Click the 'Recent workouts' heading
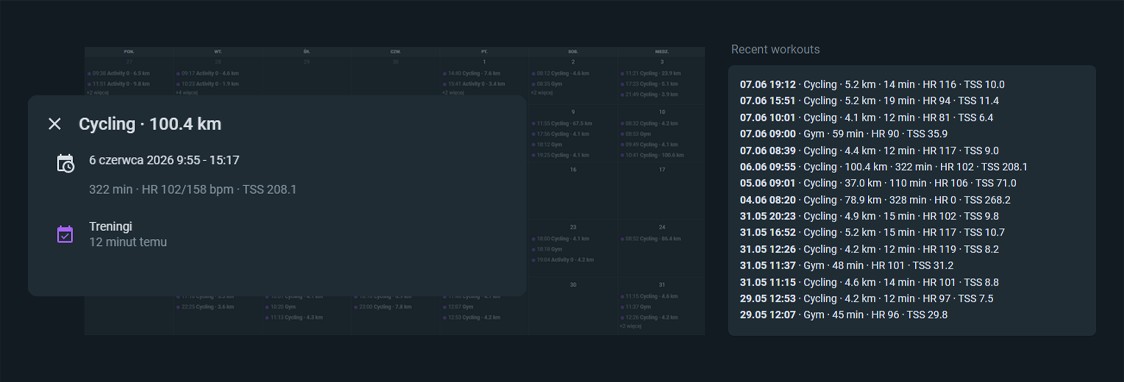 [775, 49]
